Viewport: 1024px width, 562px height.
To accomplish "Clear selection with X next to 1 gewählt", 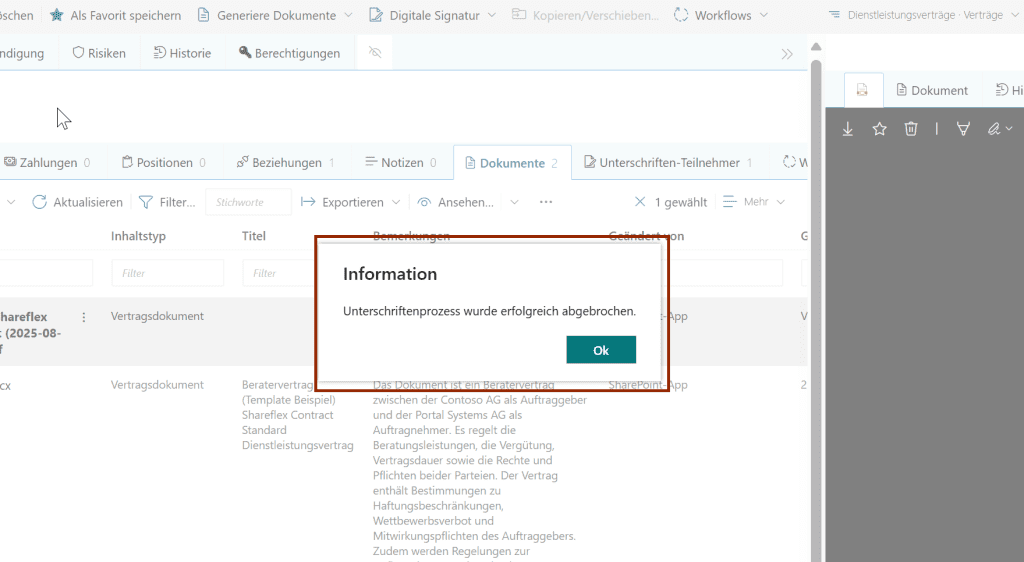I will (640, 202).
